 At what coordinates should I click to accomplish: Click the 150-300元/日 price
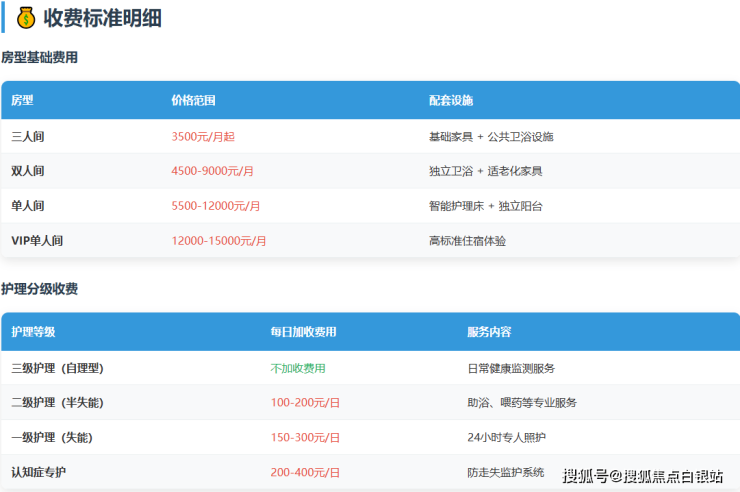(305, 438)
